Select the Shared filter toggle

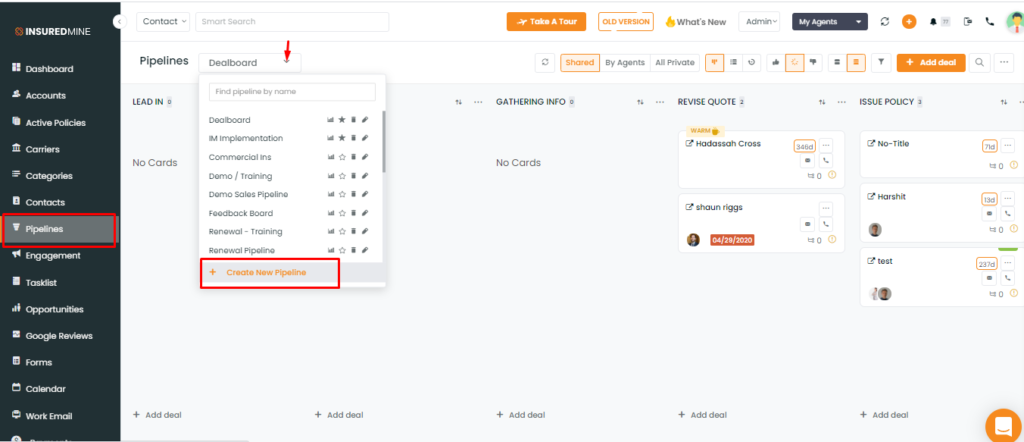(580, 63)
